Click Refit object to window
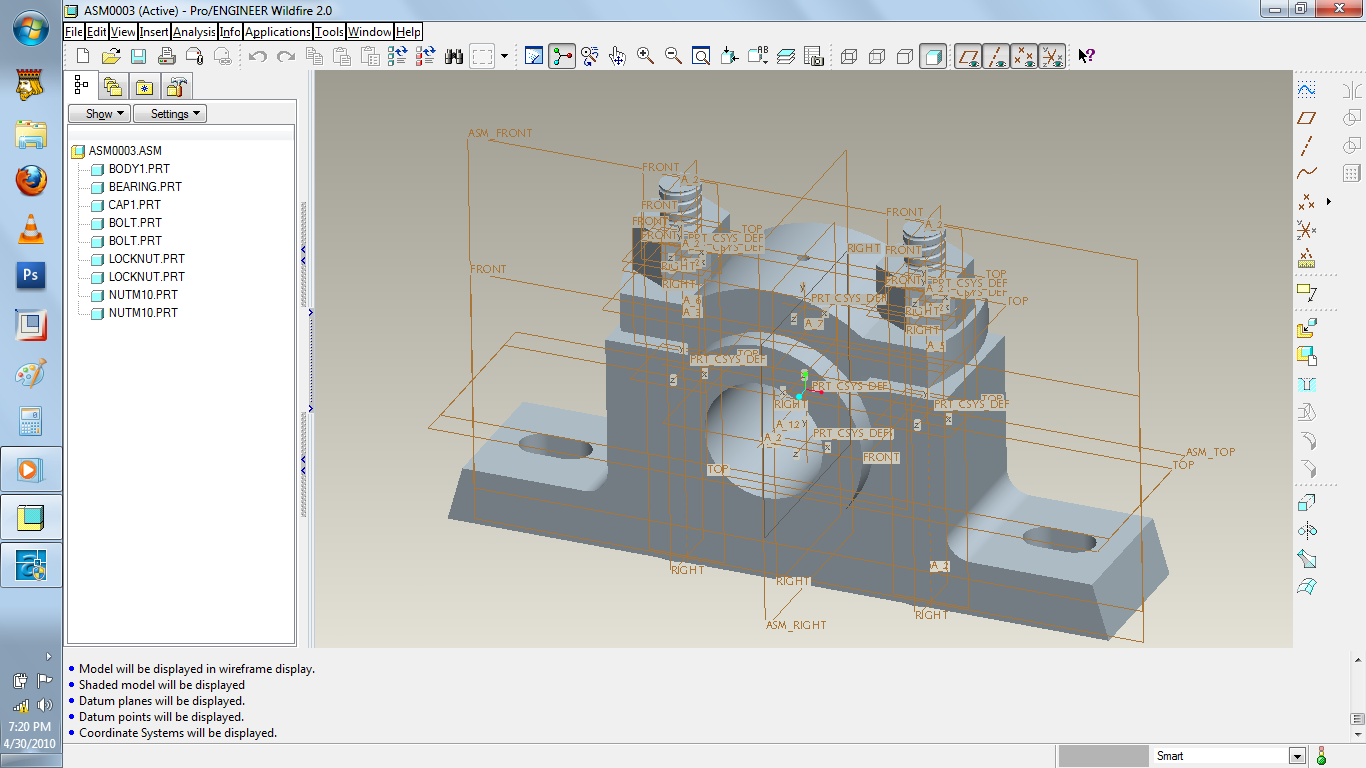This screenshot has height=768, width=1366. point(700,56)
